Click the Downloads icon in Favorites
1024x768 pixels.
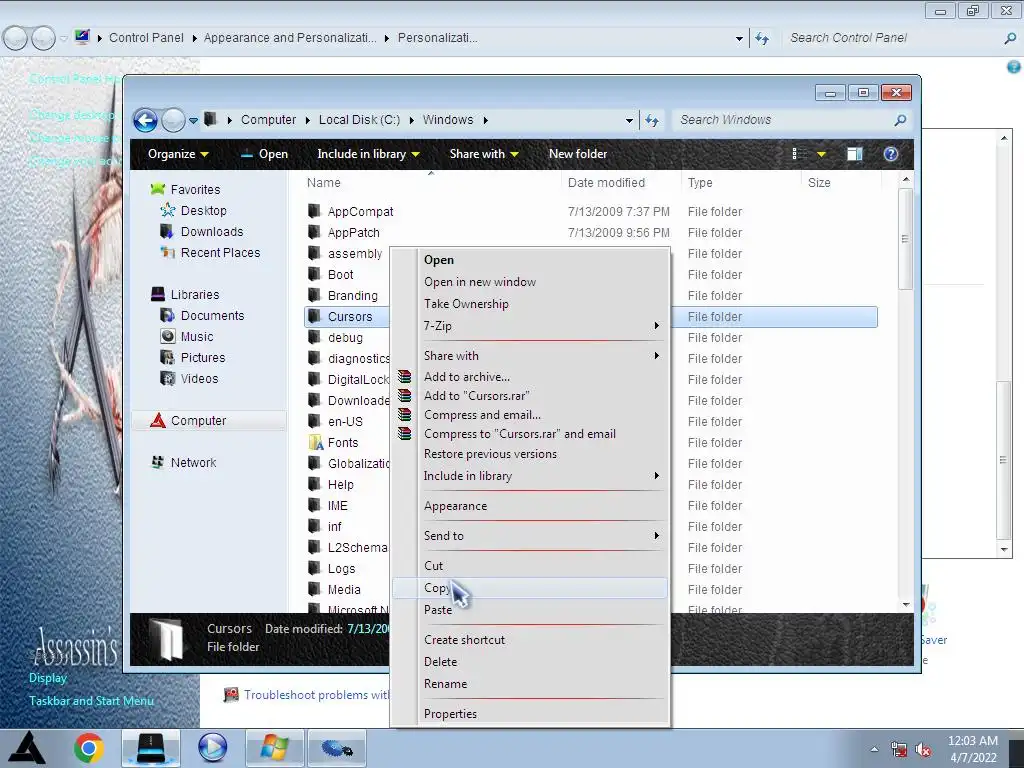pyautogui.click(x=167, y=231)
